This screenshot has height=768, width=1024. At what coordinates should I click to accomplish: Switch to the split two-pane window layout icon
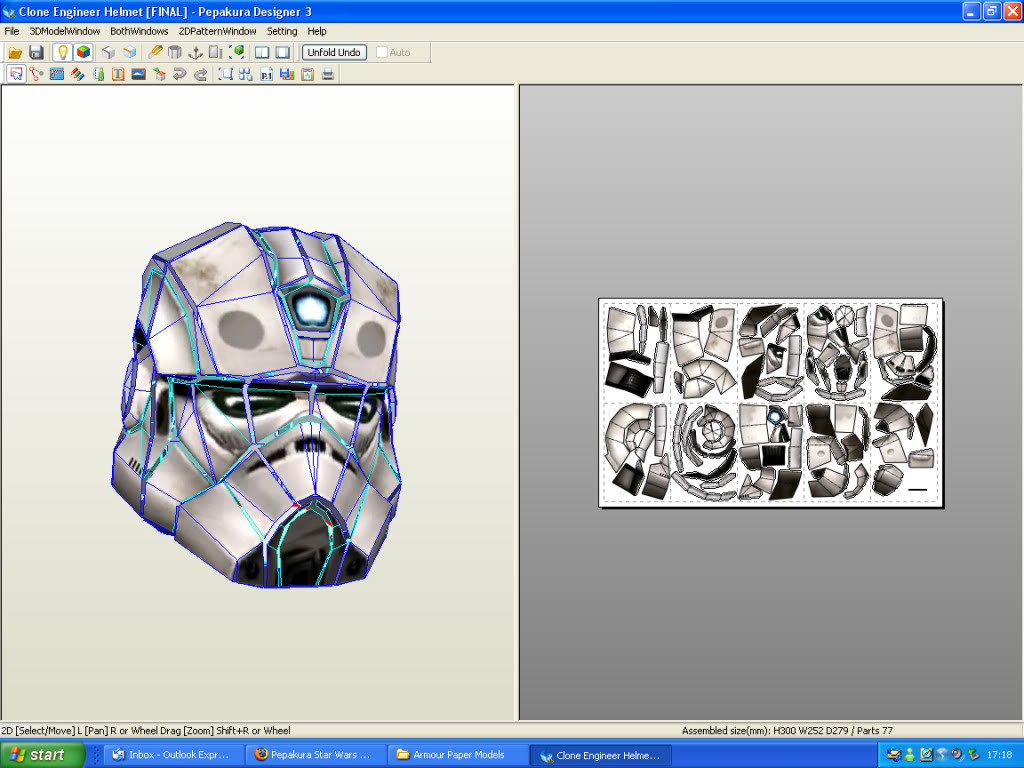262,52
